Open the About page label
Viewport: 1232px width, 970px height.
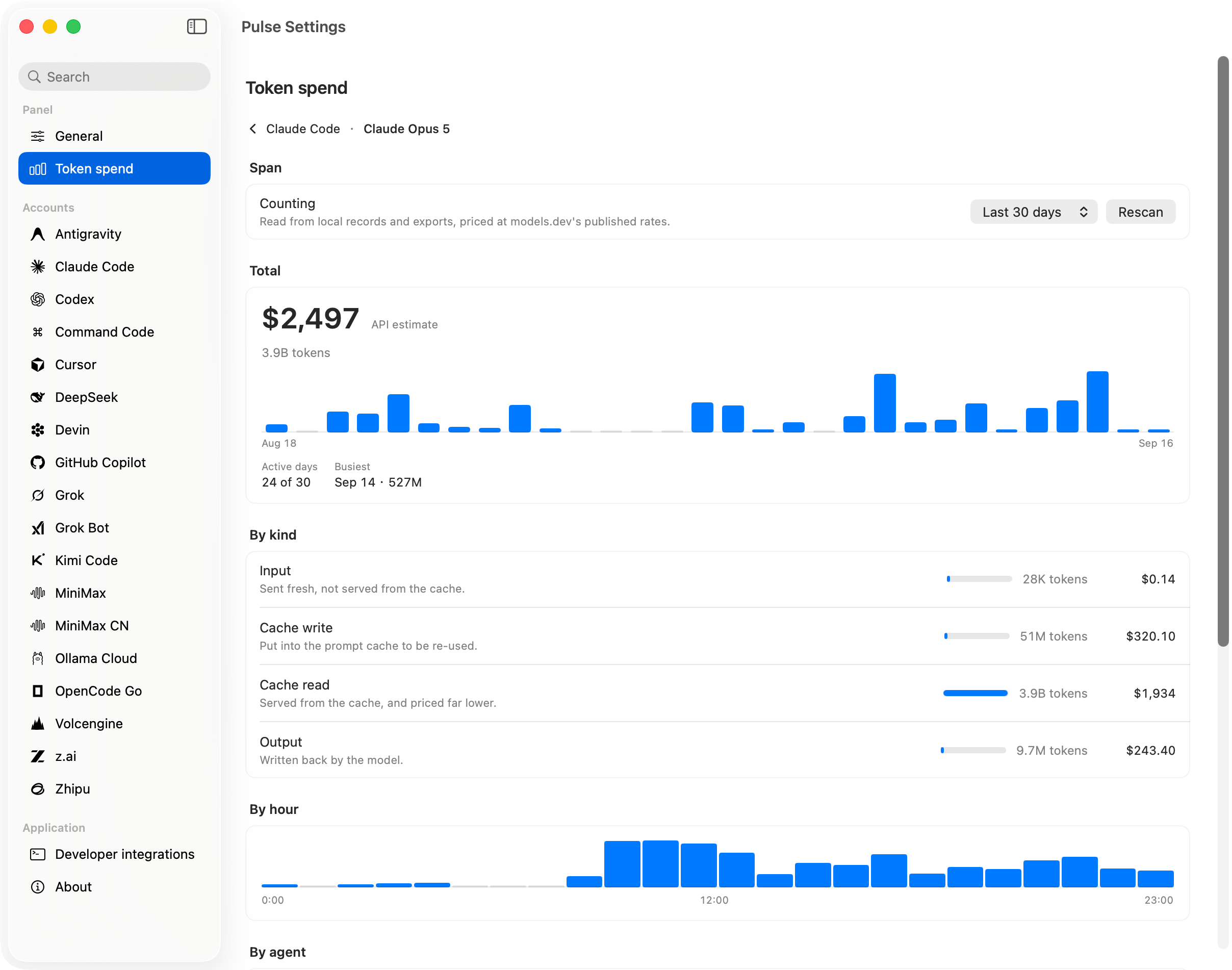point(73,887)
